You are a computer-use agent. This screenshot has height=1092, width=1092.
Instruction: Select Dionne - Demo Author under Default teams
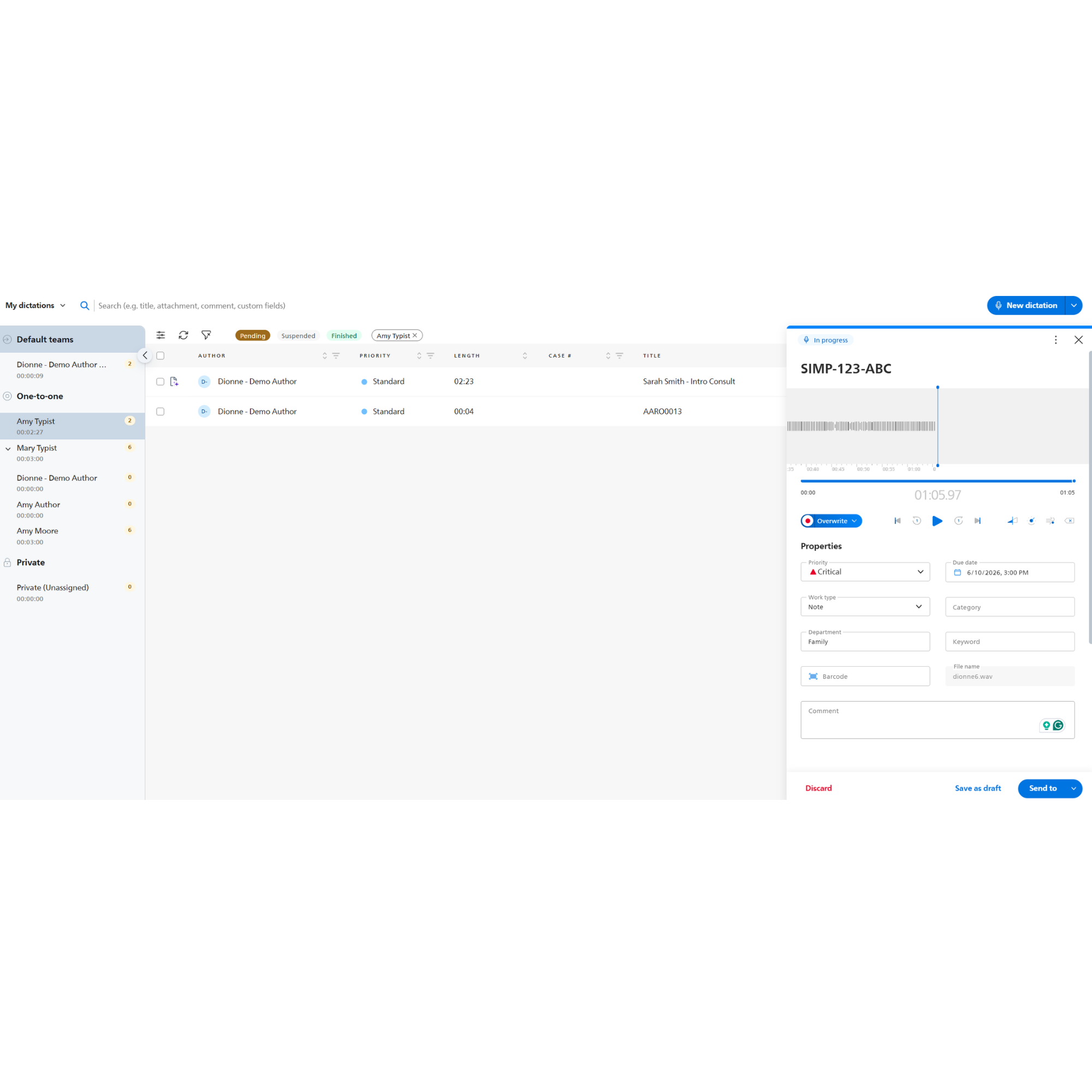(73, 369)
